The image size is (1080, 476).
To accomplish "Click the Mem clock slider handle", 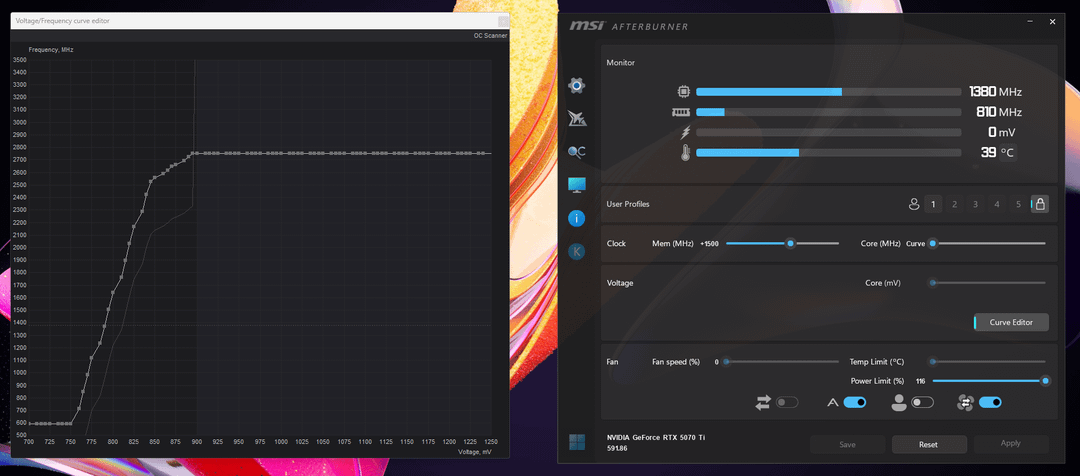I will pos(791,243).
